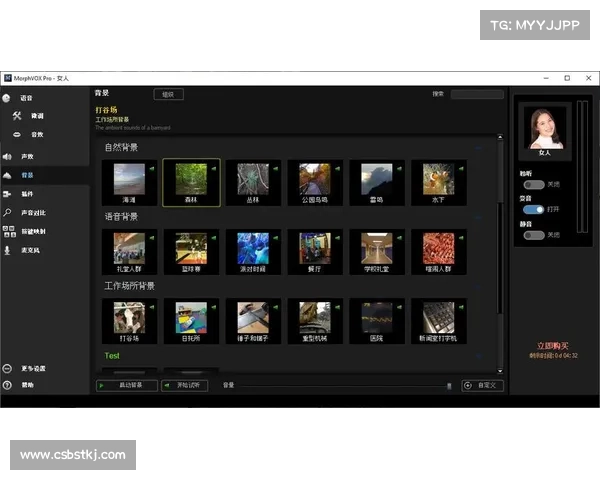
Task: Select the 公园鸟鸣 background thumbnail
Action: click(315, 183)
